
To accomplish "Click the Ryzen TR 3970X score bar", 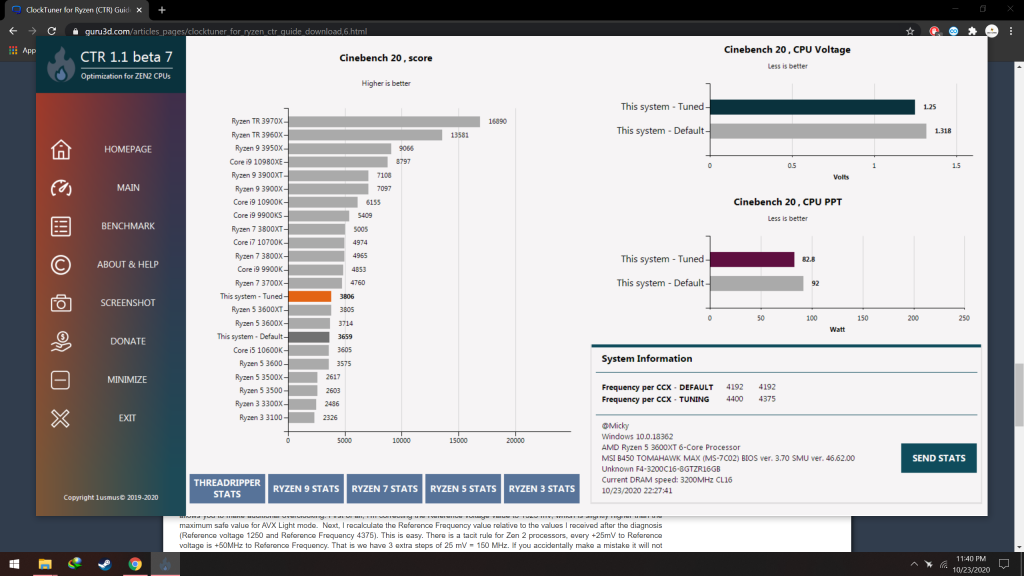I will [x=384, y=121].
